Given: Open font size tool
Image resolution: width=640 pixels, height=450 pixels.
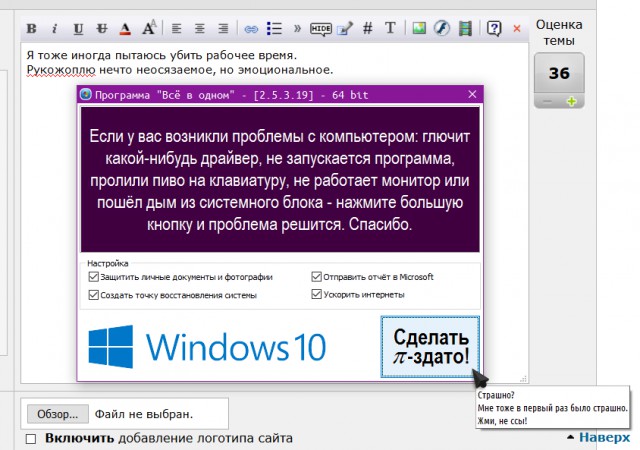Looking at the screenshot, I should (149, 28).
